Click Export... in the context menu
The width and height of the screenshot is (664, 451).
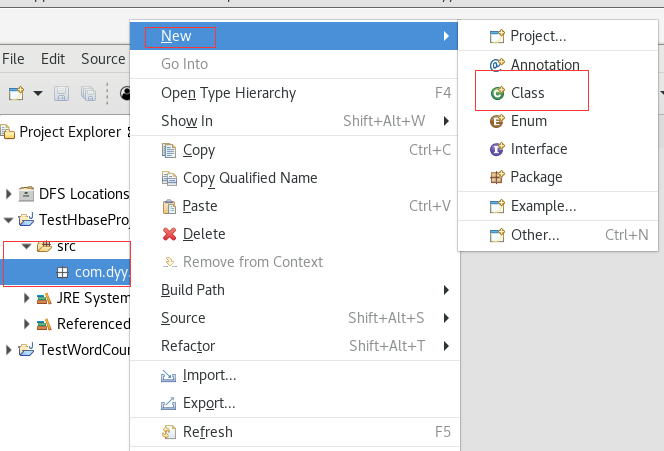click(x=294, y=403)
